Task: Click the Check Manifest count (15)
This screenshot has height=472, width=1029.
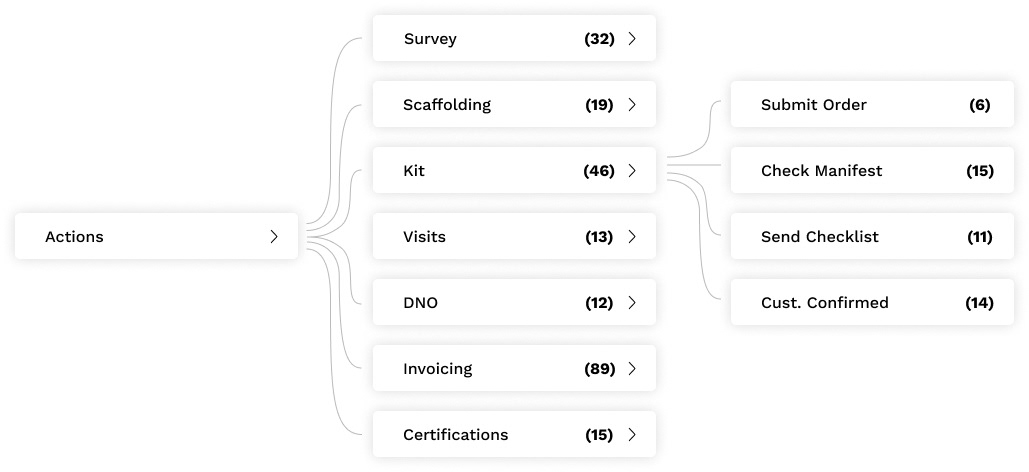Action: click(980, 171)
